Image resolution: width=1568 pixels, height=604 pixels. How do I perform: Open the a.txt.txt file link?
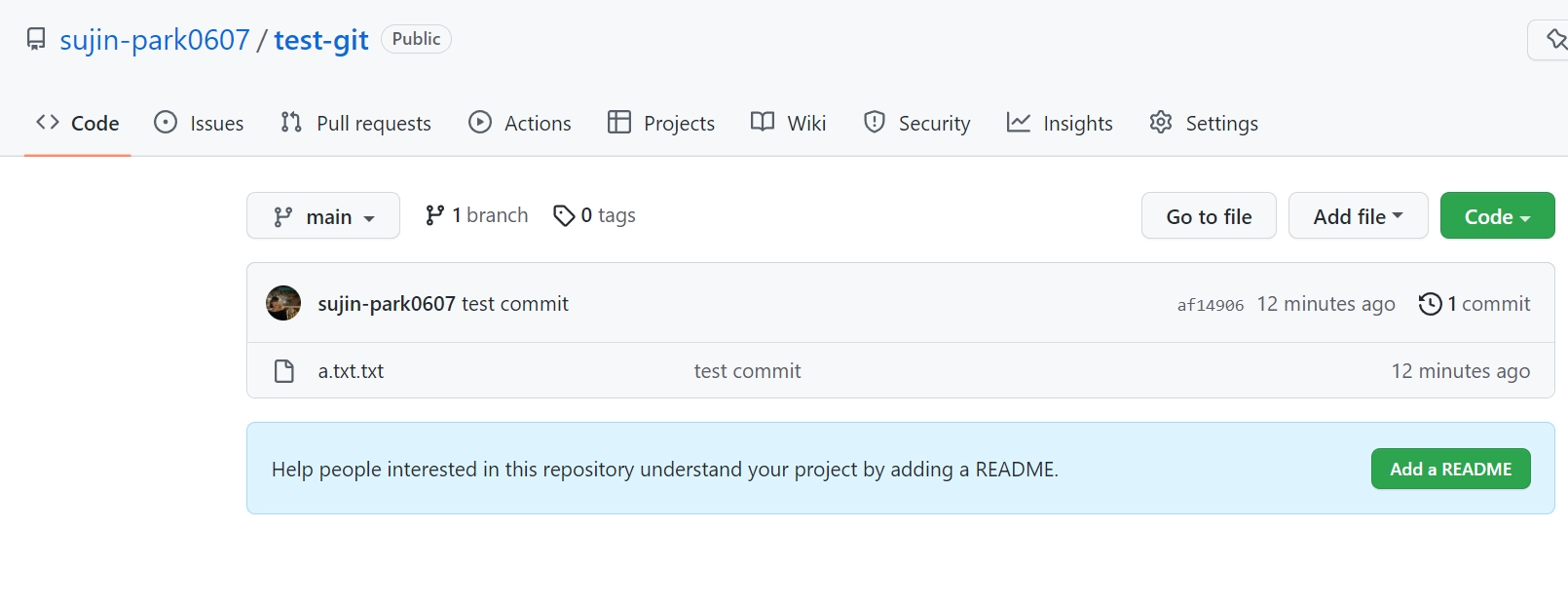click(351, 371)
